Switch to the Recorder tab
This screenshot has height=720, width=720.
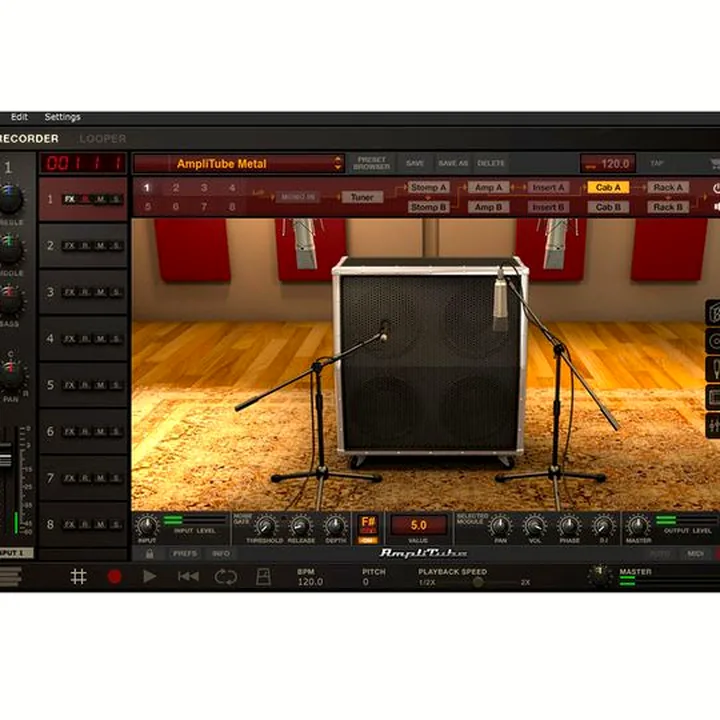tap(29, 139)
